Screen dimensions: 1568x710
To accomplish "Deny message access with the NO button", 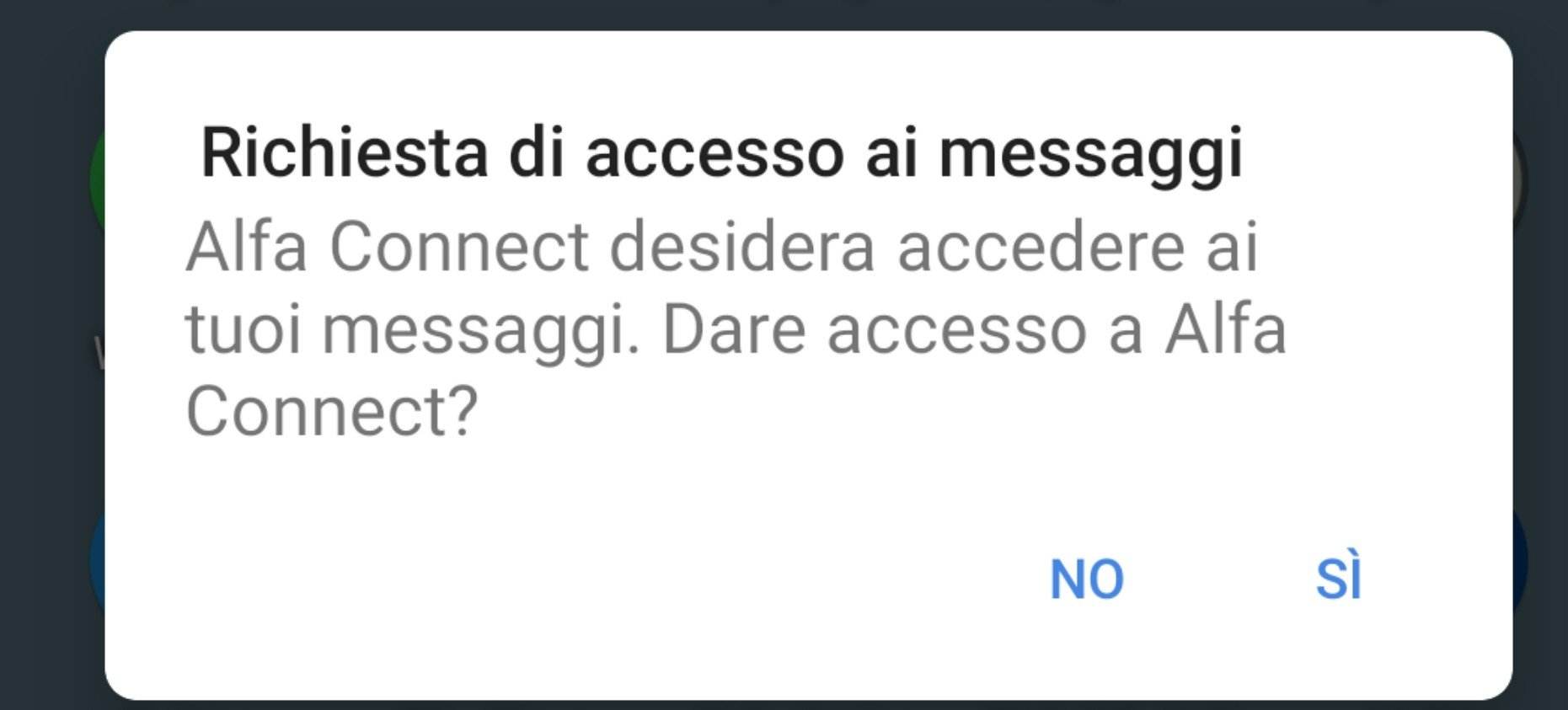I will coord(1086,579).
